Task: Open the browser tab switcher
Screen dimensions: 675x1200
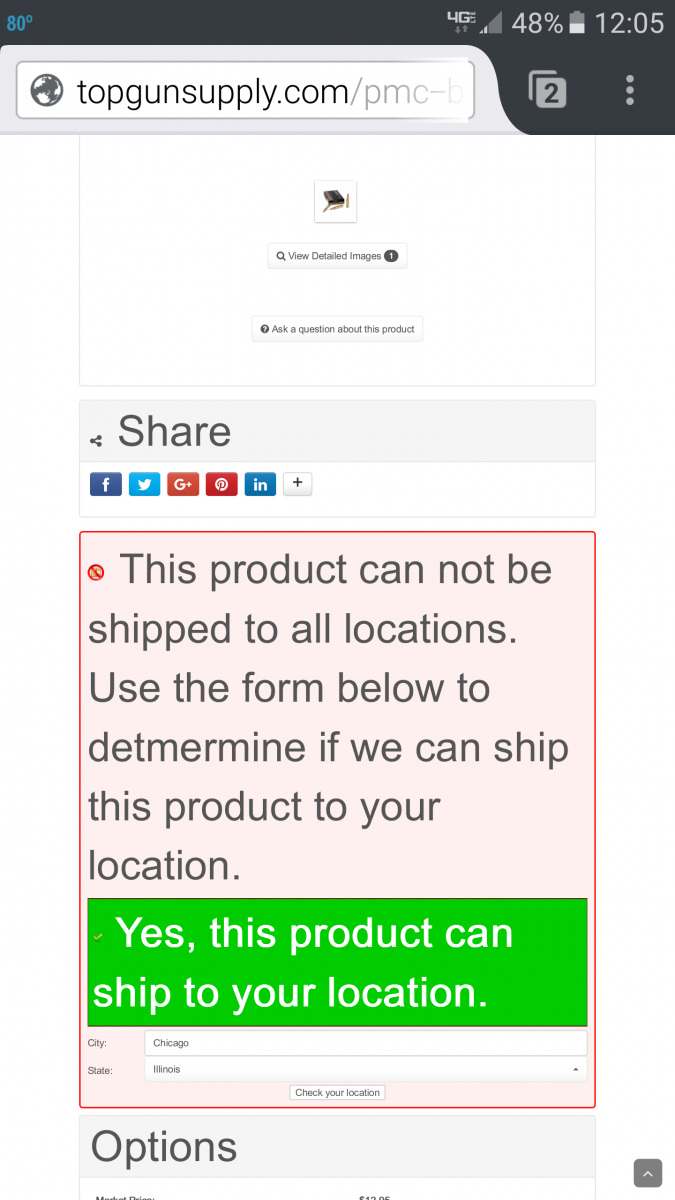Action: [x=547, y=91]
